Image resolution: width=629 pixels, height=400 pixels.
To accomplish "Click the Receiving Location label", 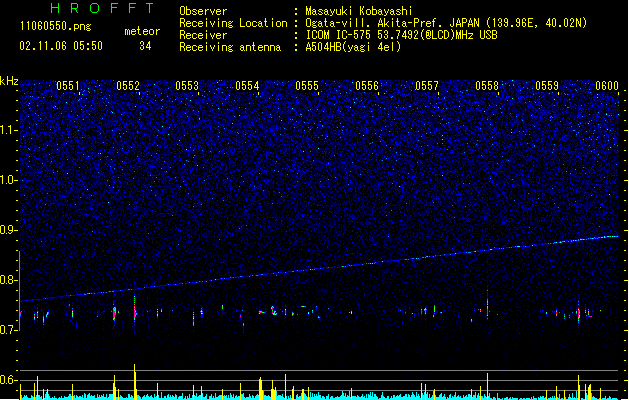I will 233,23.
